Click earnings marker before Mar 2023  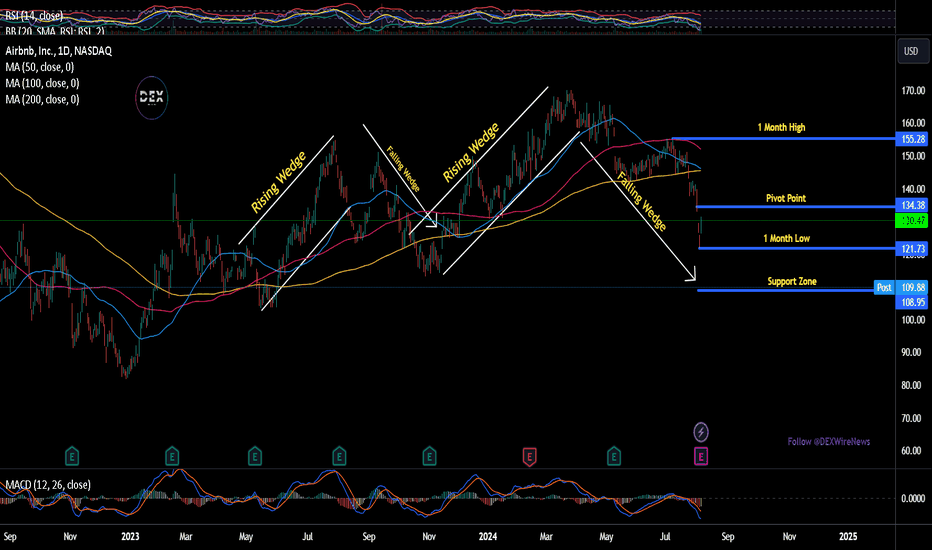pos(172,457)
